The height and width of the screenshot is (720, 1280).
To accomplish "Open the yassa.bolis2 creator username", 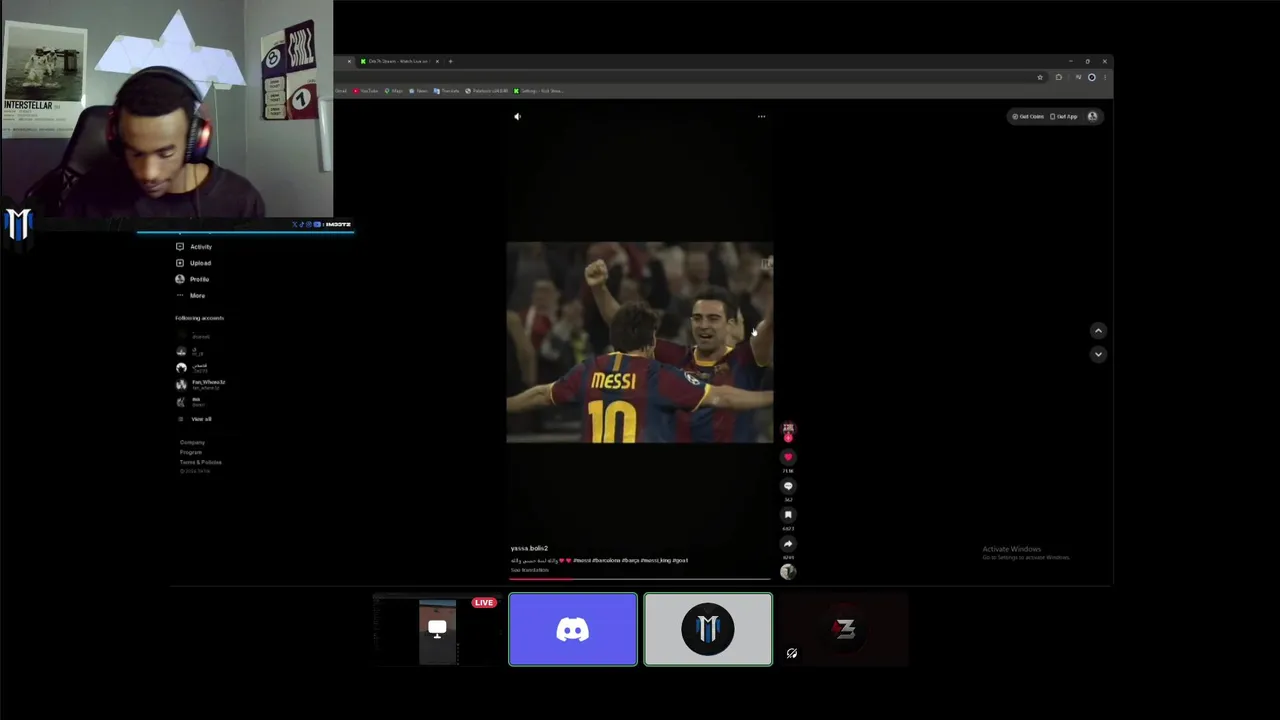I will 529,548.
